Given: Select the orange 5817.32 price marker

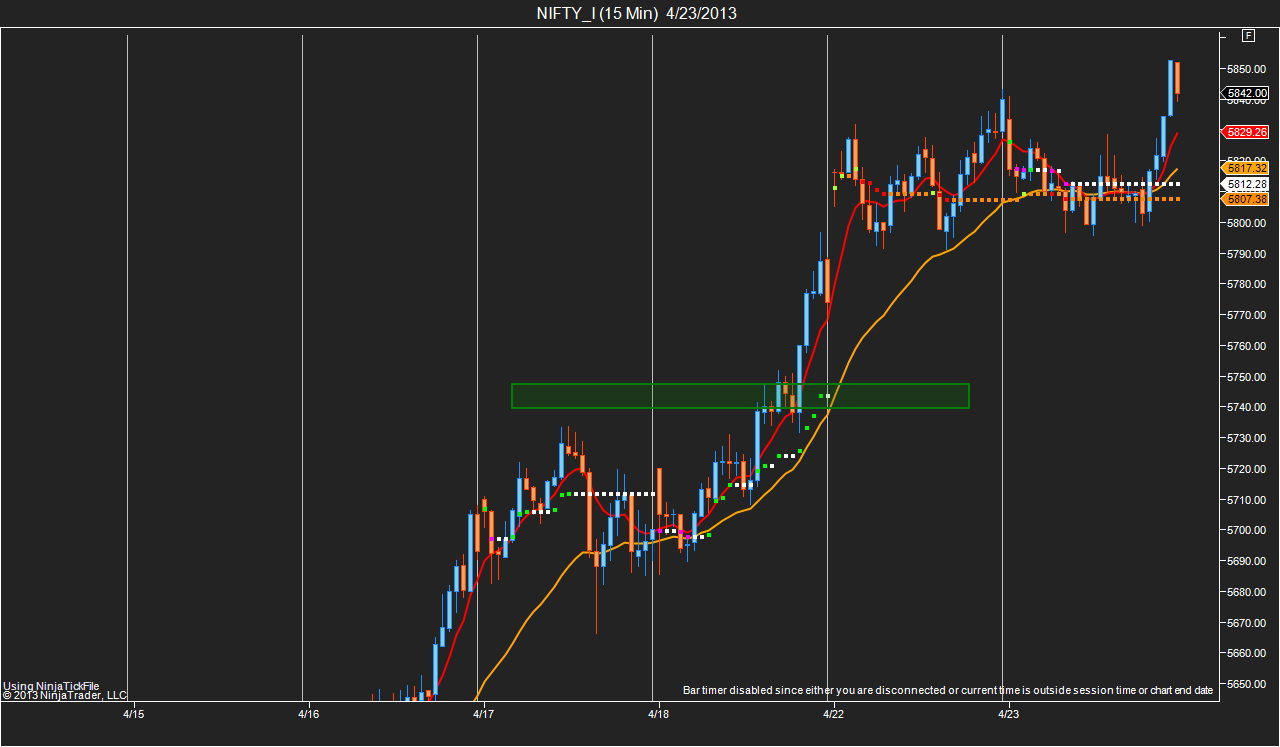Looking at the screenshot, I should point(1248,168).
